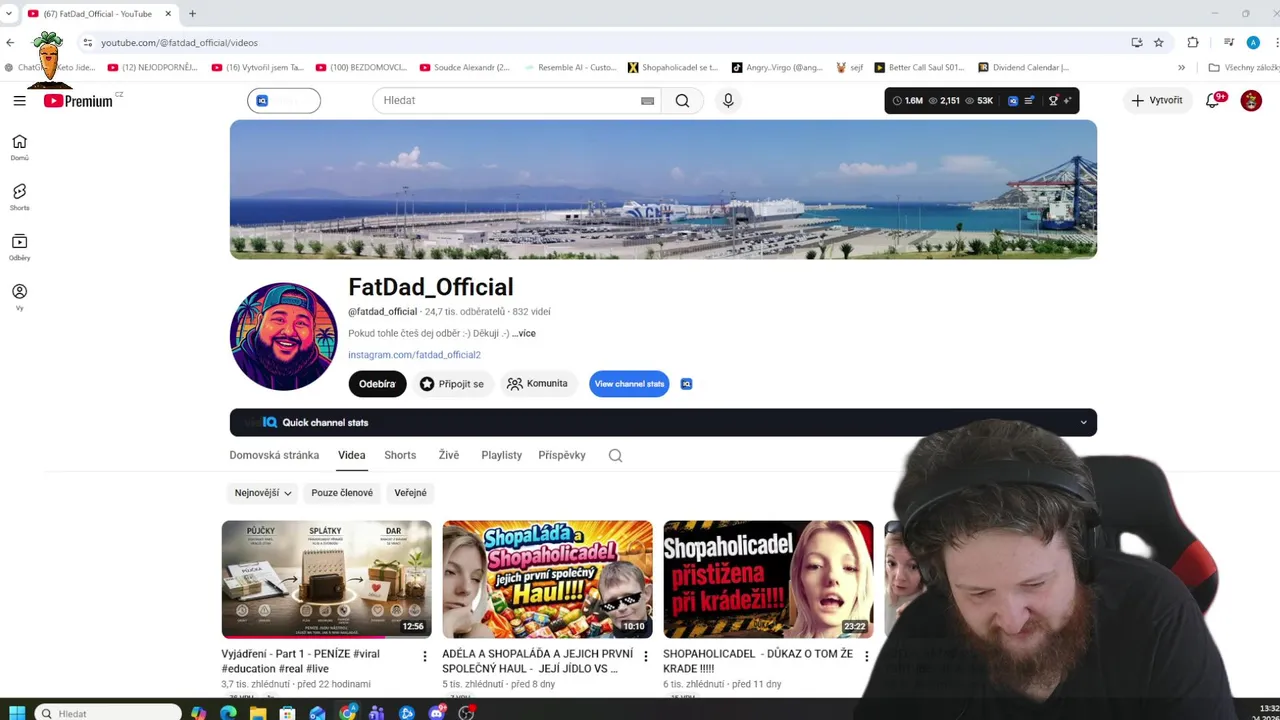
Task: Select the Videa tab
Action: click(351, 455)
